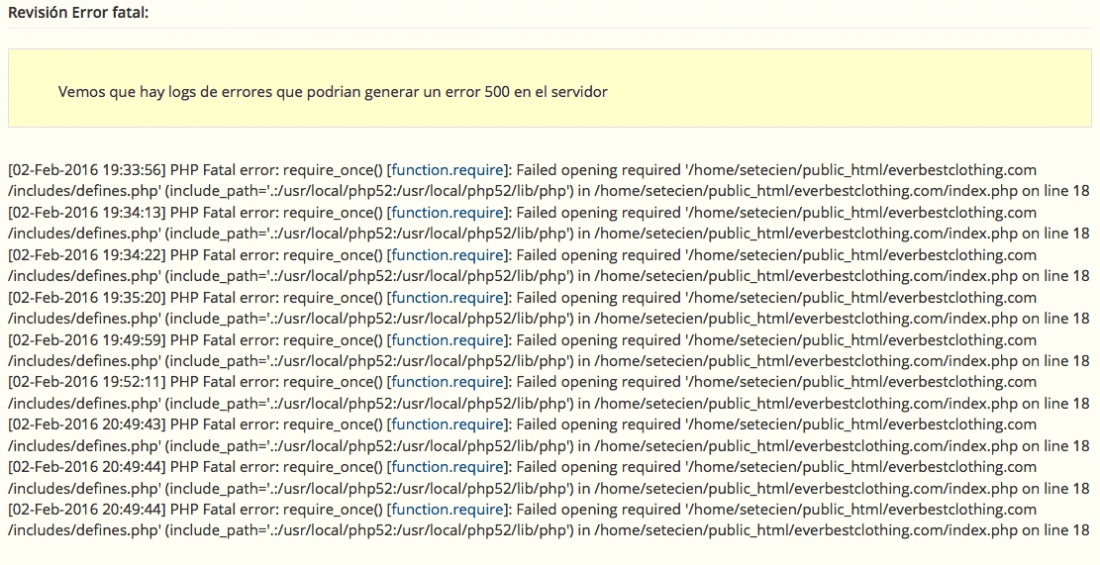Click the [02-Feb-2016 19:35:20] timestamp
1100x565 pixels.
pyautogui.click(x=87, y=298)
